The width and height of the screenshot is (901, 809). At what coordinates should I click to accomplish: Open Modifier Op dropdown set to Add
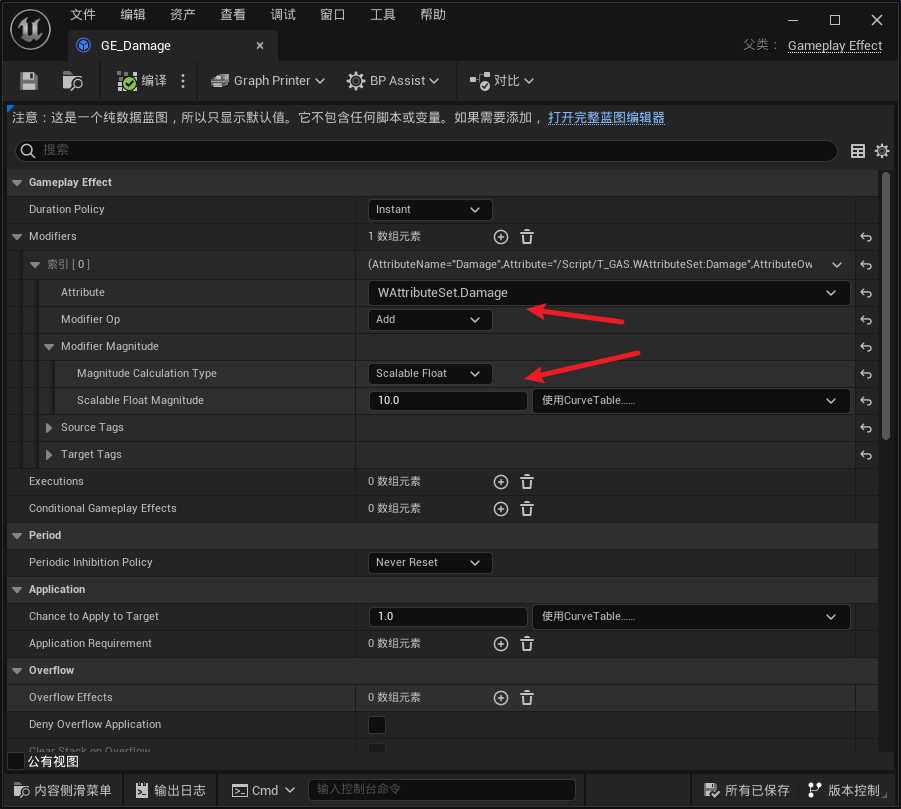click(x=429, y=320)
